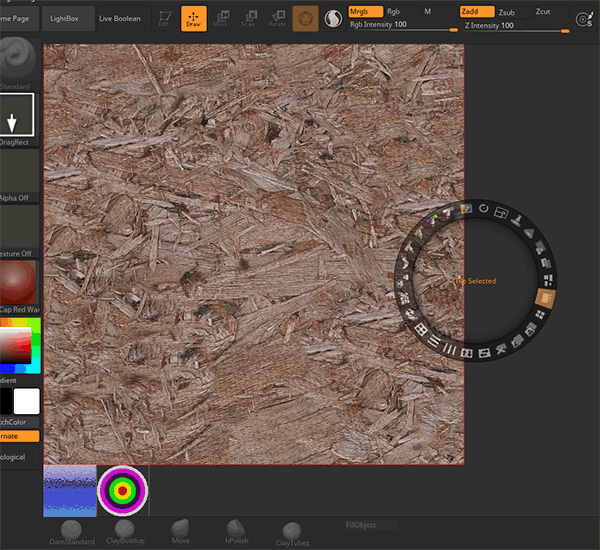Pick the DamStandard brush
Image resolution: width=600 pixels, height=550 pixels.
72,530
